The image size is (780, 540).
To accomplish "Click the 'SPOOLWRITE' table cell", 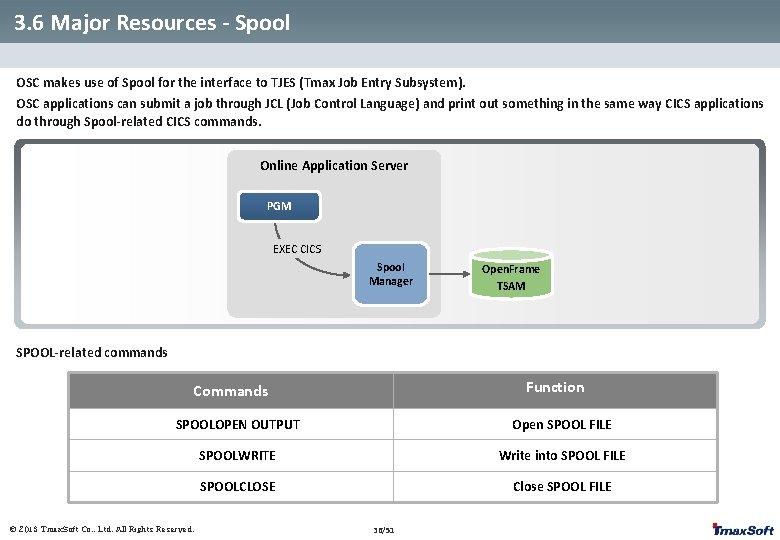I will point(231,455).
